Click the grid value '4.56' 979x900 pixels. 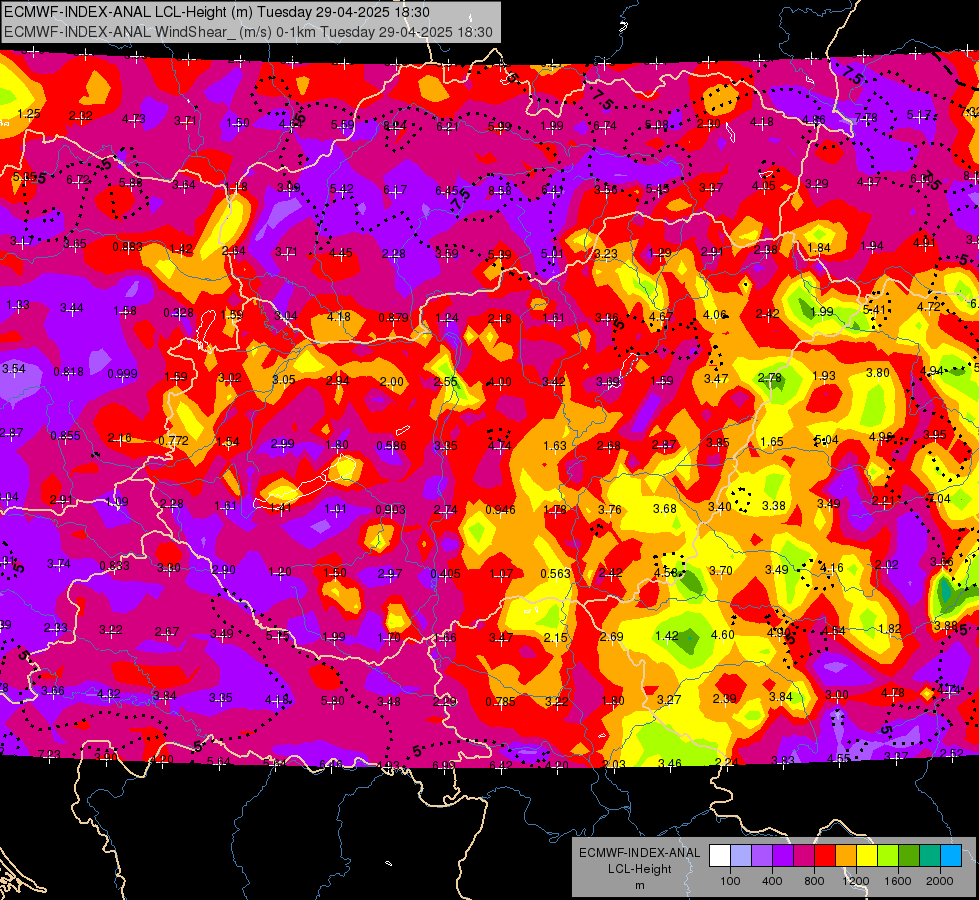666,573
